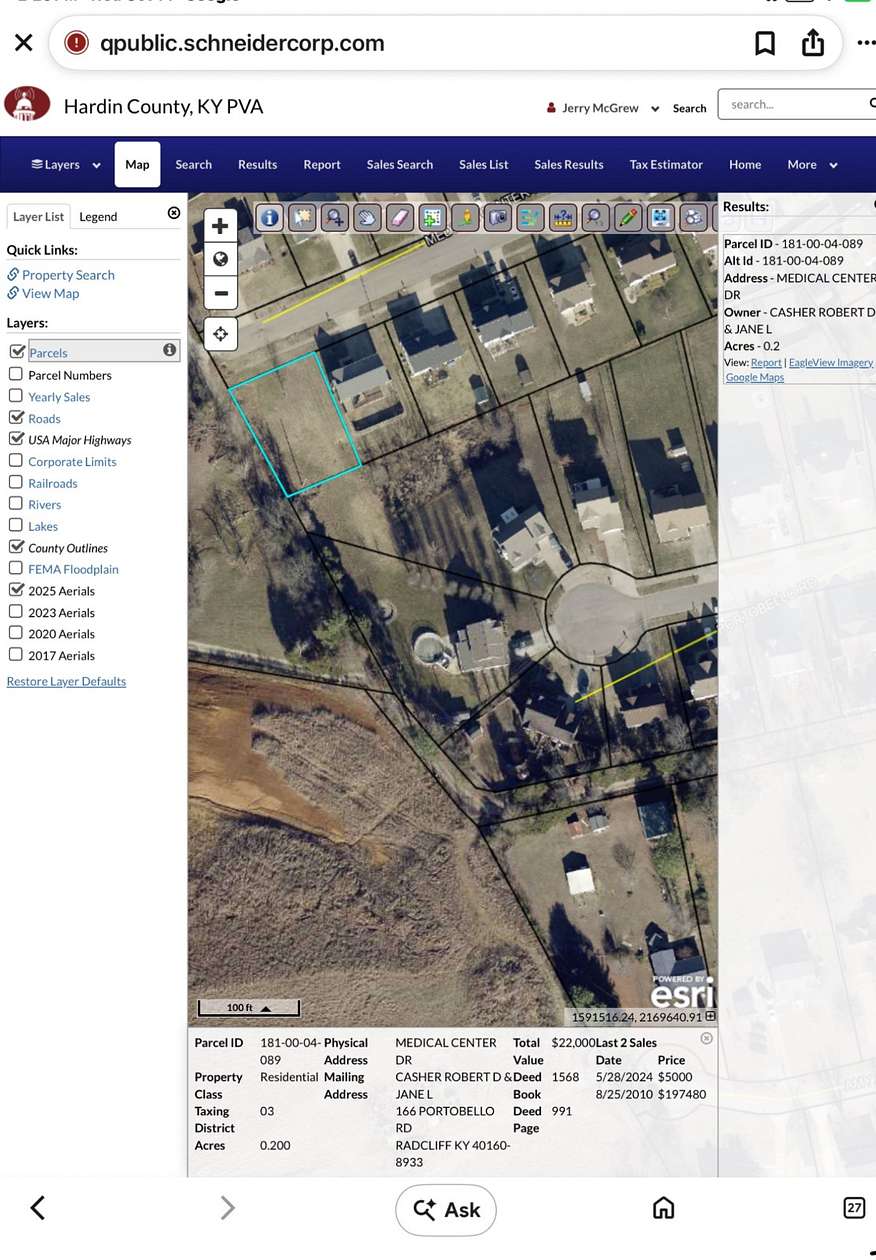Open the Results nav item
Image resolution: width=876 pixels, height=1260 pixels.
click(257, 165)
